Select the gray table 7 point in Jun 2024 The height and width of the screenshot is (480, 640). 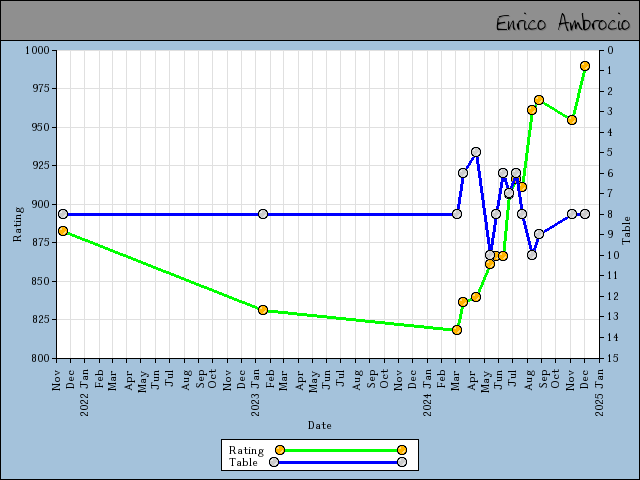click(x=509, y=193)
